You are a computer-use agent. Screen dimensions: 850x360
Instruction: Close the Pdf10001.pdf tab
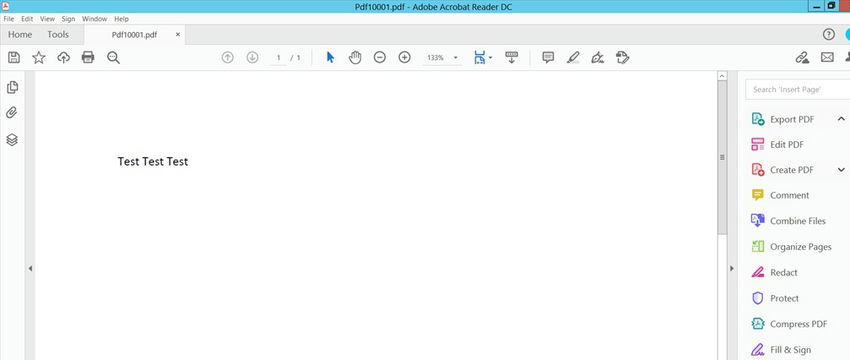pos(178,35)
